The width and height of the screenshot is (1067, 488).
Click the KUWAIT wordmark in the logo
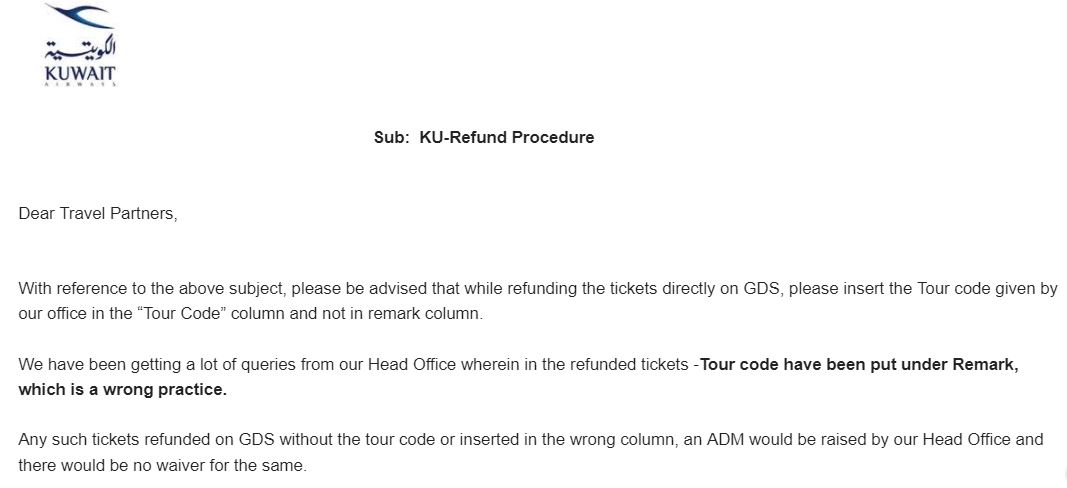coord(81,72)
